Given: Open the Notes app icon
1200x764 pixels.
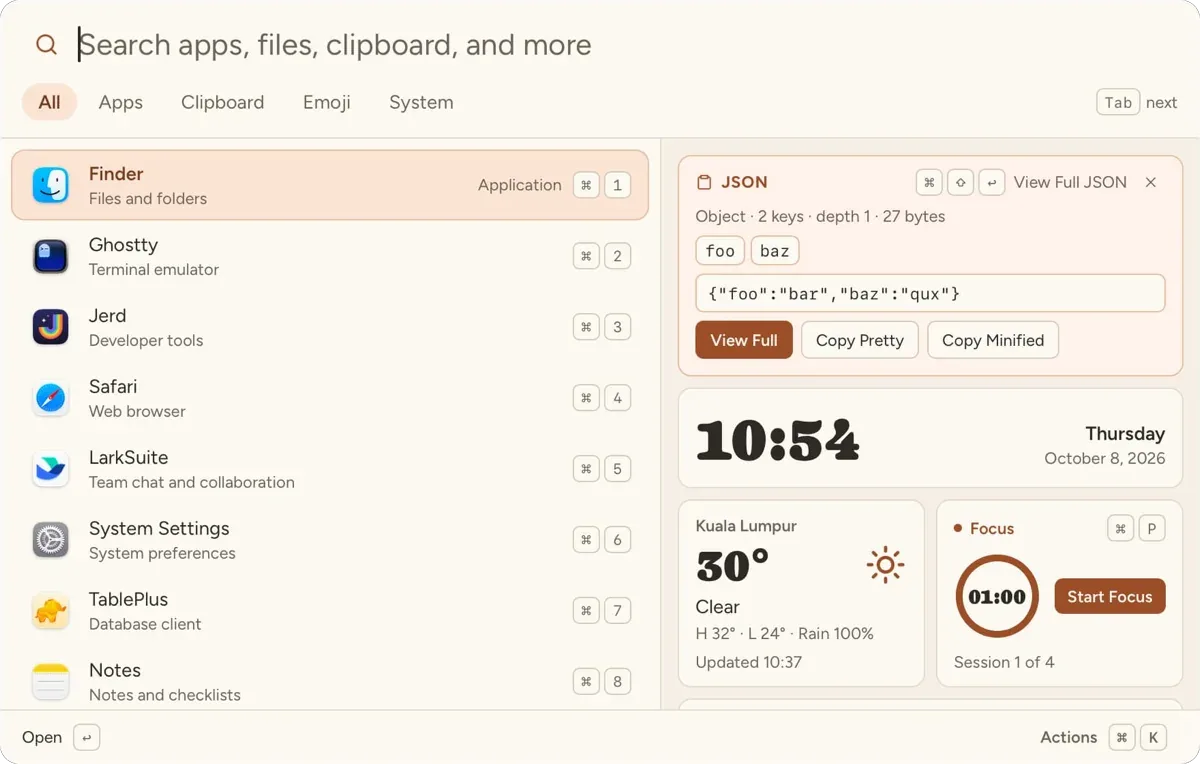Looking at the screenshot, I should pos(50,682).
